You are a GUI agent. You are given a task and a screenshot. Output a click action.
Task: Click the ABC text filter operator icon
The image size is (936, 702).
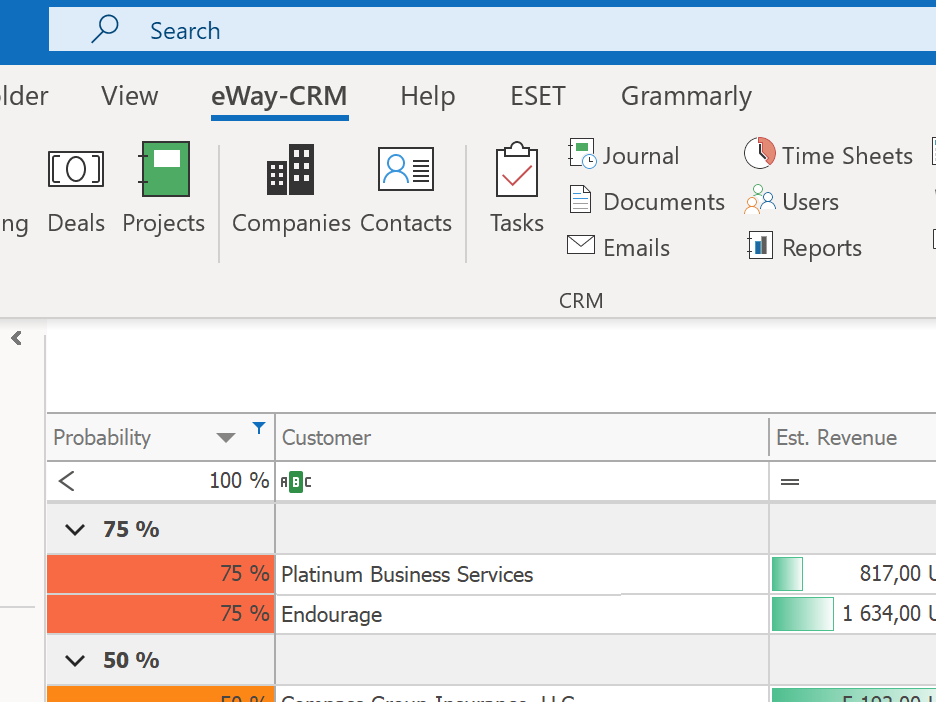(x=296, y=482)
